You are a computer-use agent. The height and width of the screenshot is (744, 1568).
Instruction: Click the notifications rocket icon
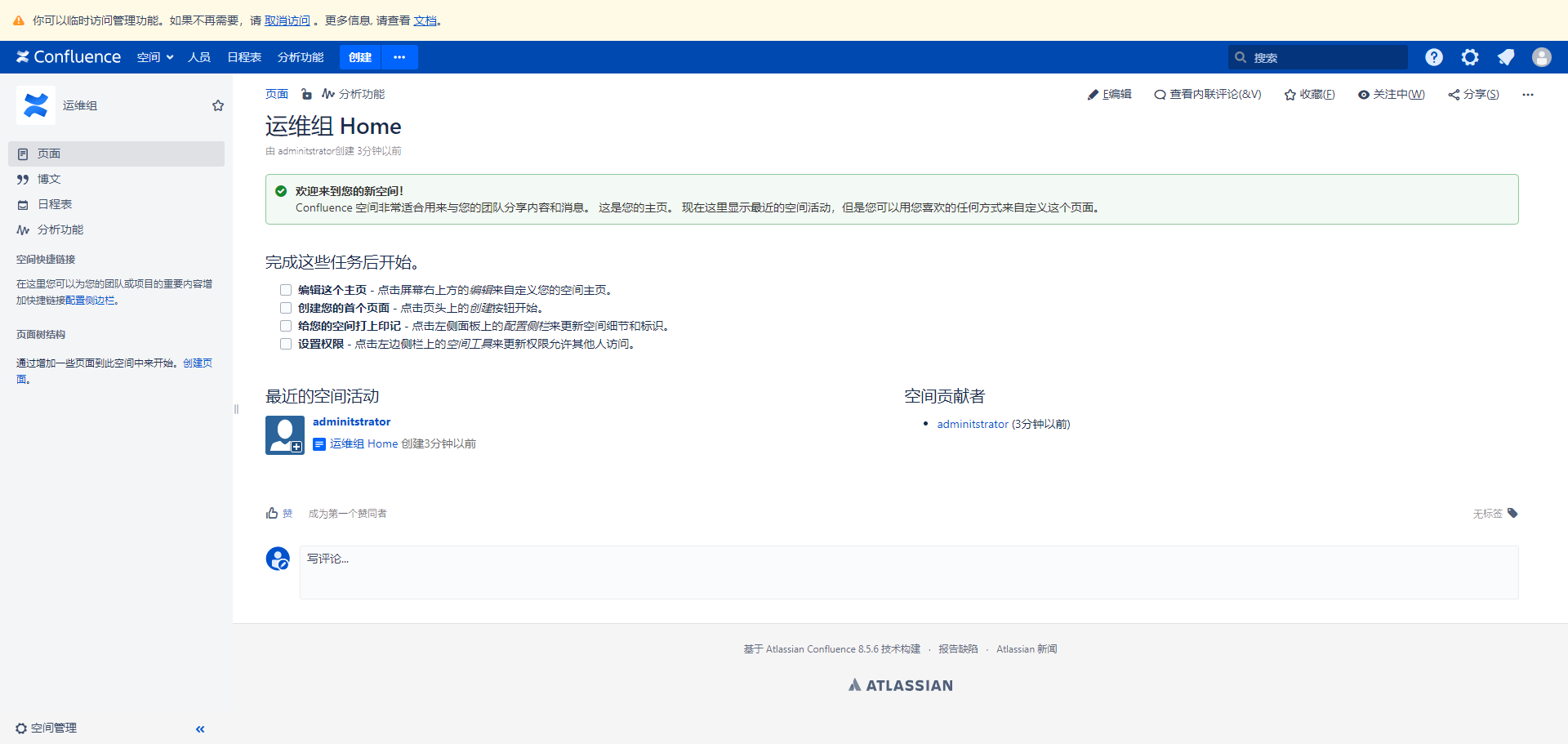click(1505, 57)
